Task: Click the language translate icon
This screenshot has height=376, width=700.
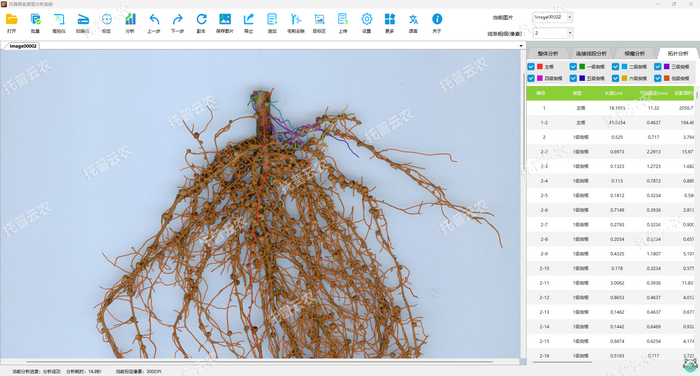Action: coord(413,19)
